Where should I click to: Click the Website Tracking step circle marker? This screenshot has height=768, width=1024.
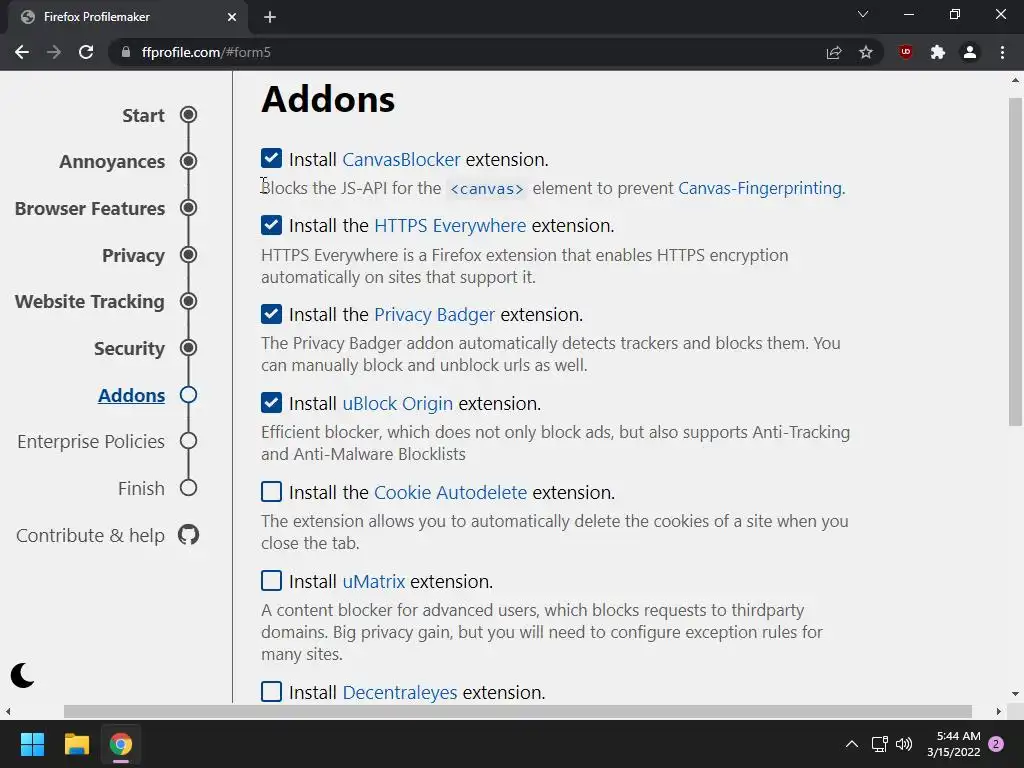pyautogui.click(x=188, y=301)
